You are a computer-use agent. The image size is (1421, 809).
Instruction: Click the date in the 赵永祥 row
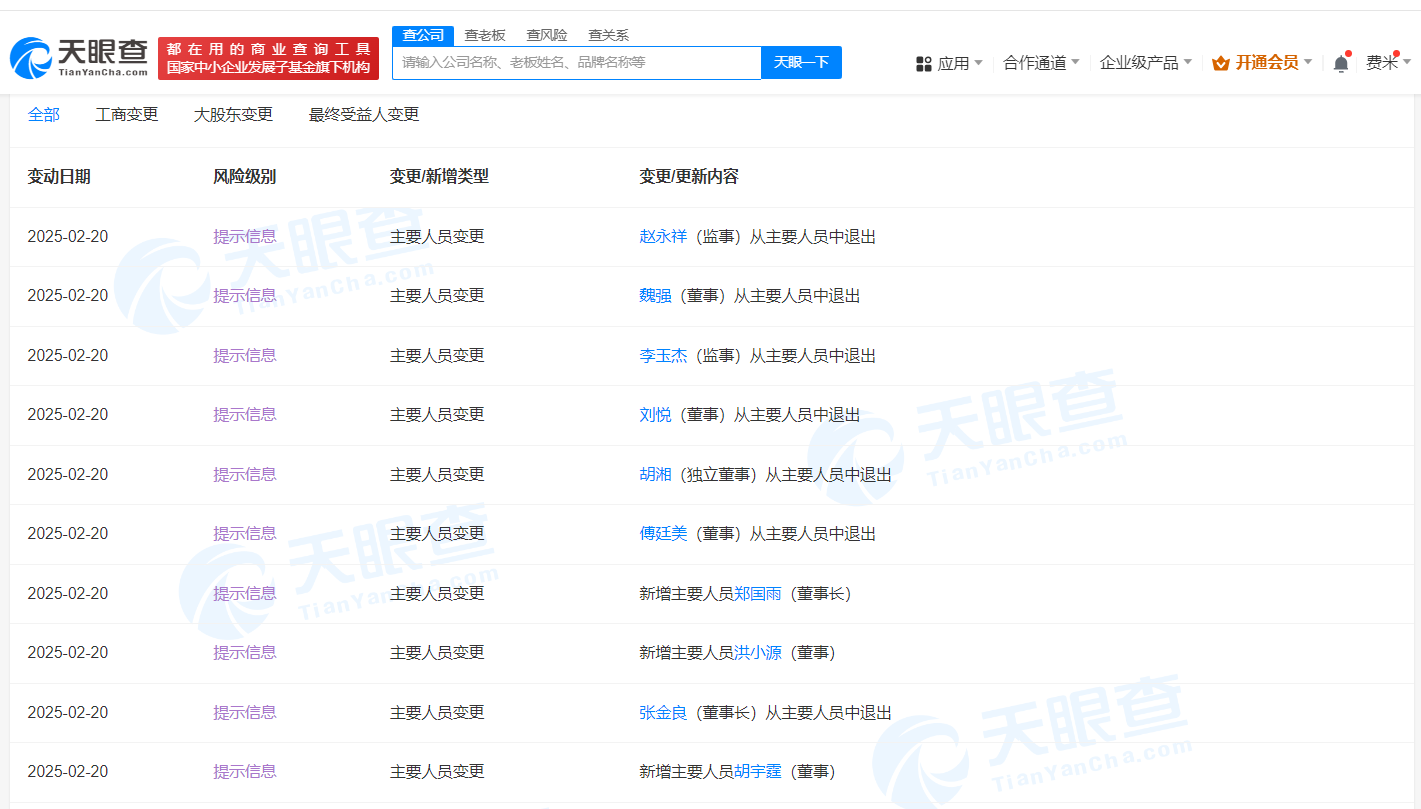coord(68,236)
